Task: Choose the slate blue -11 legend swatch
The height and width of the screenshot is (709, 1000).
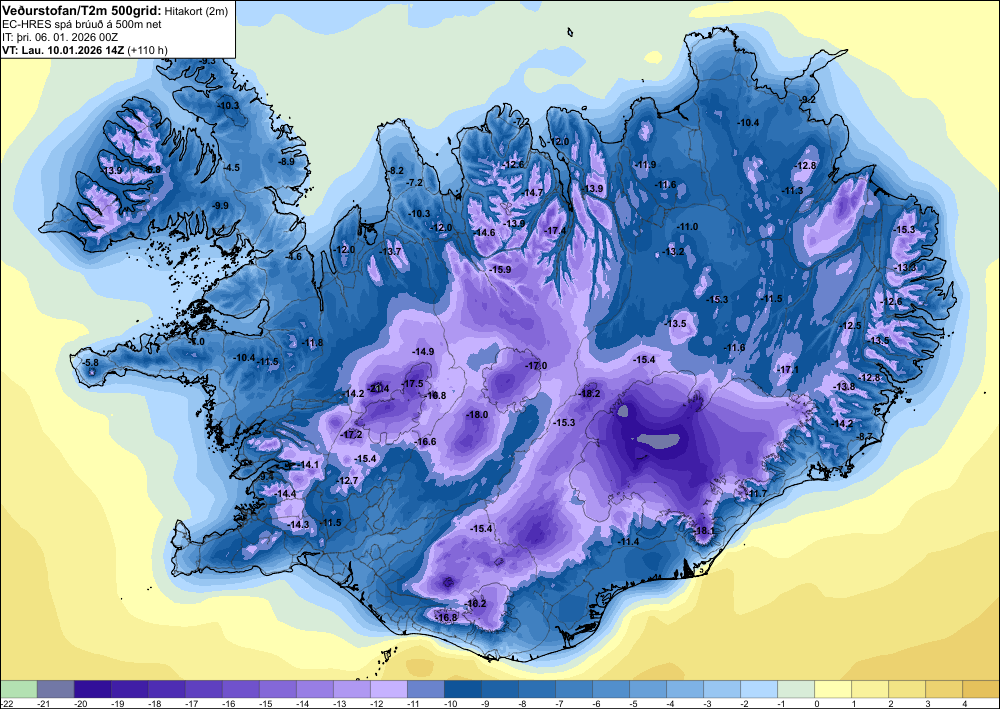Action: [x=426, y=689]
